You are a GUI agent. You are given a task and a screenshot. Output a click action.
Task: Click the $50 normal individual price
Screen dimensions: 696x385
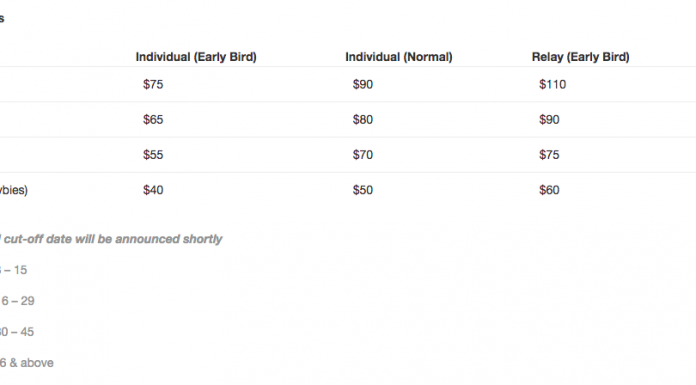[363, 190]
